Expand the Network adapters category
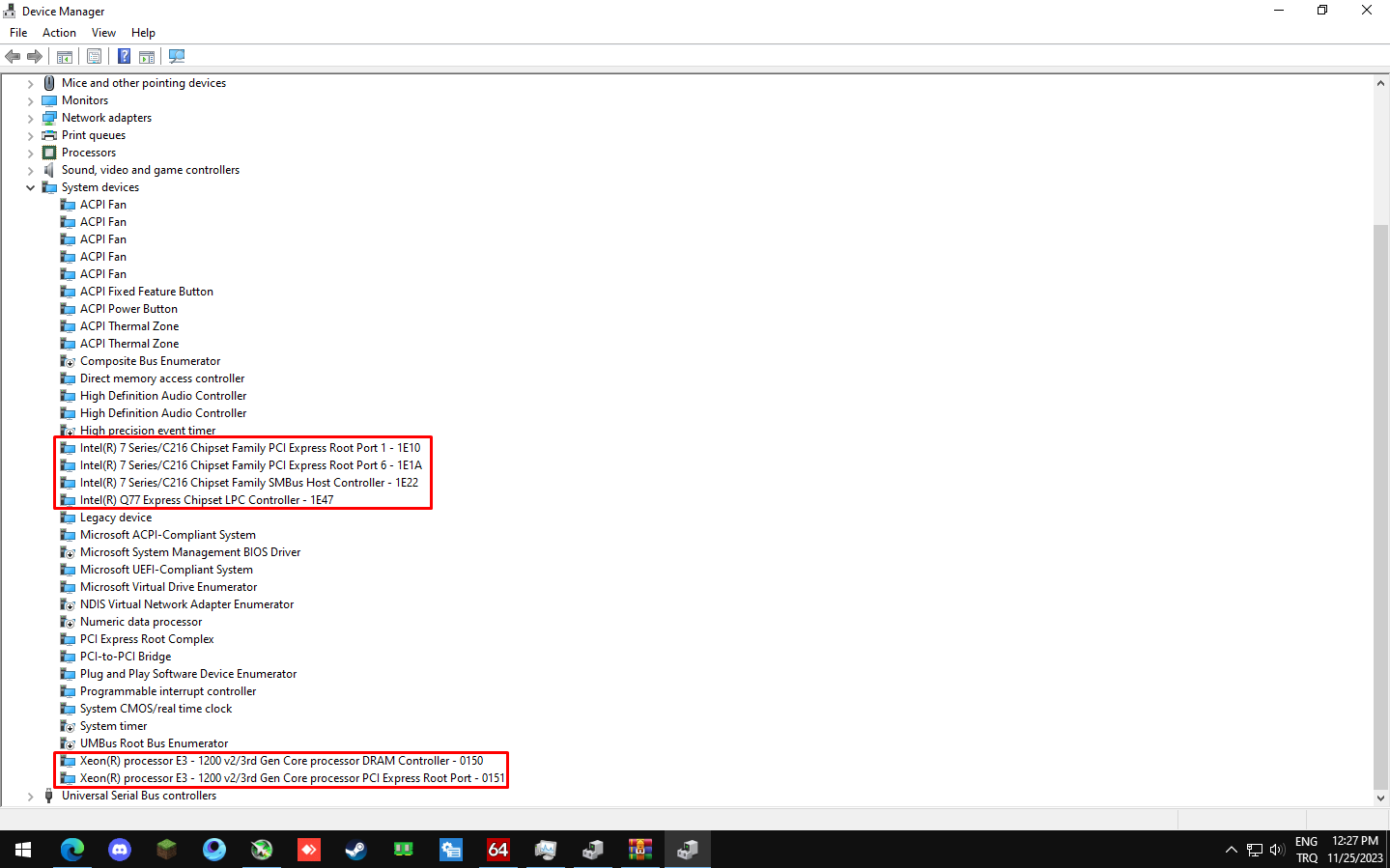The image size is (1390, 868). [31, 119]
